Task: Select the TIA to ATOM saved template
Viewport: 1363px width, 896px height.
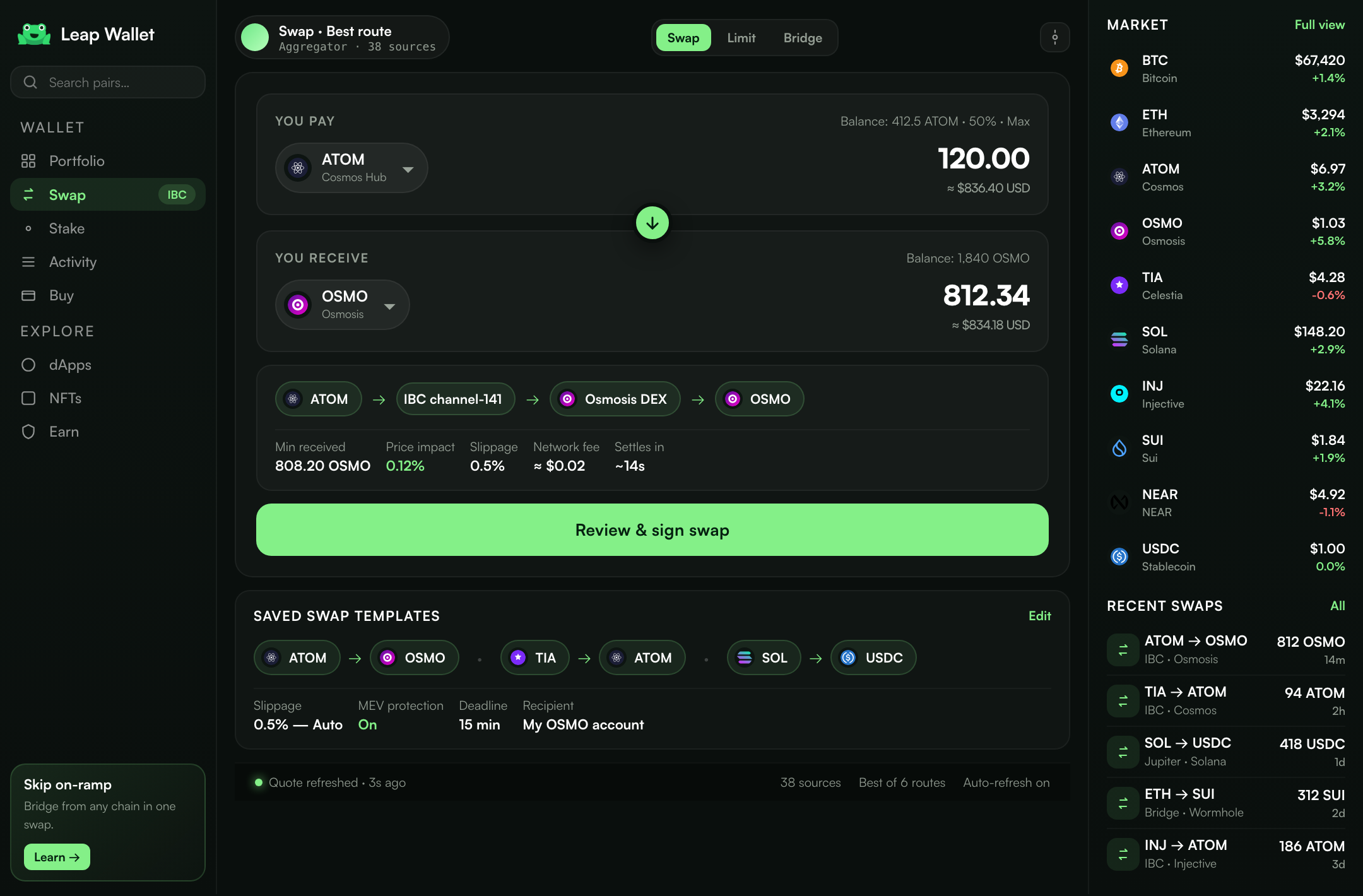Action: point(593,657)
